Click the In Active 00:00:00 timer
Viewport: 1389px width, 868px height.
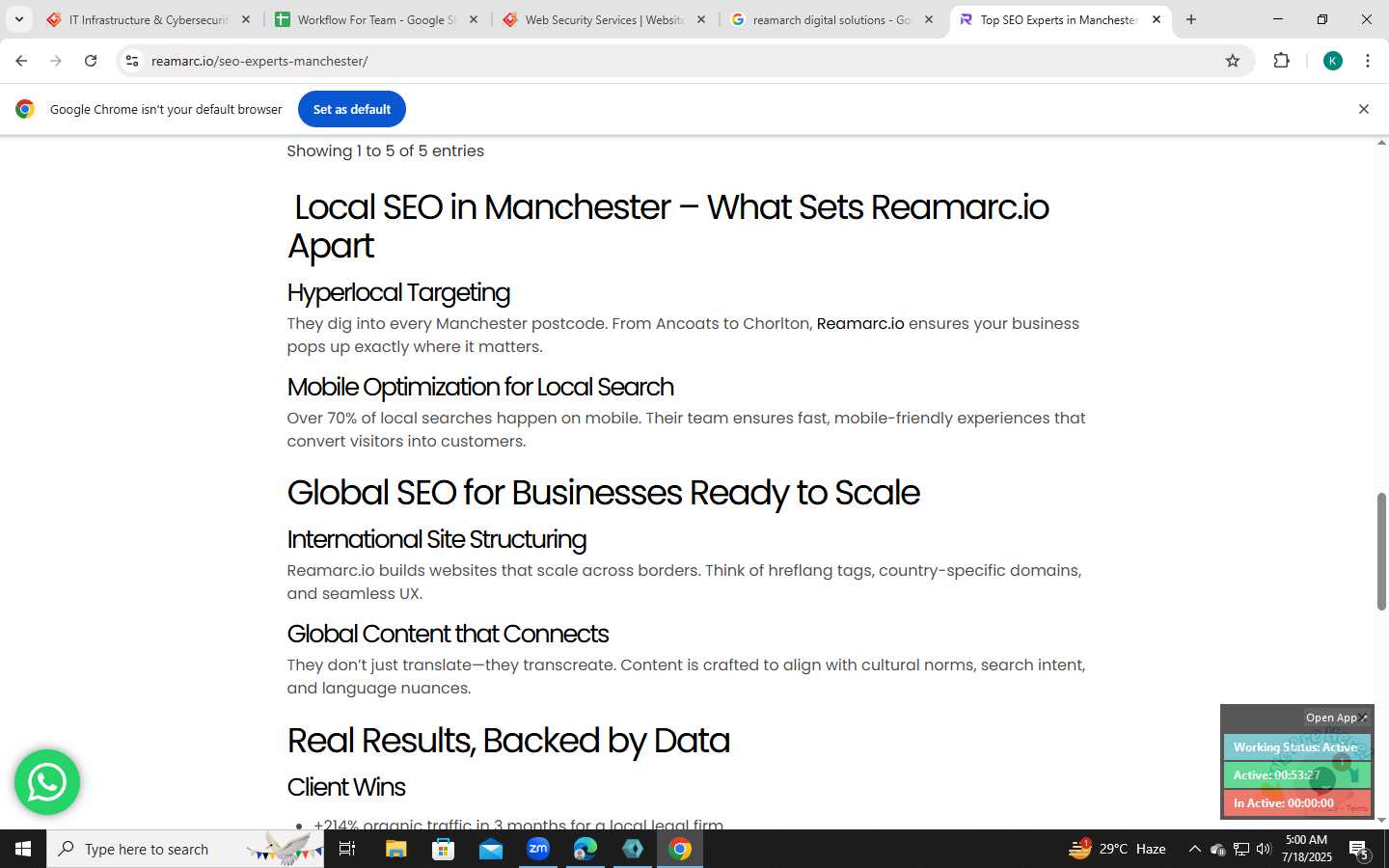tap(1296, 802)
